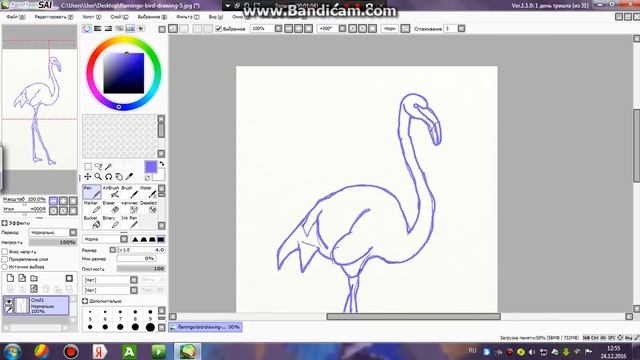The height and width of the screenshot is (360, 640).
Task: Select the Deselect pen tool
Action: point(148,207)
